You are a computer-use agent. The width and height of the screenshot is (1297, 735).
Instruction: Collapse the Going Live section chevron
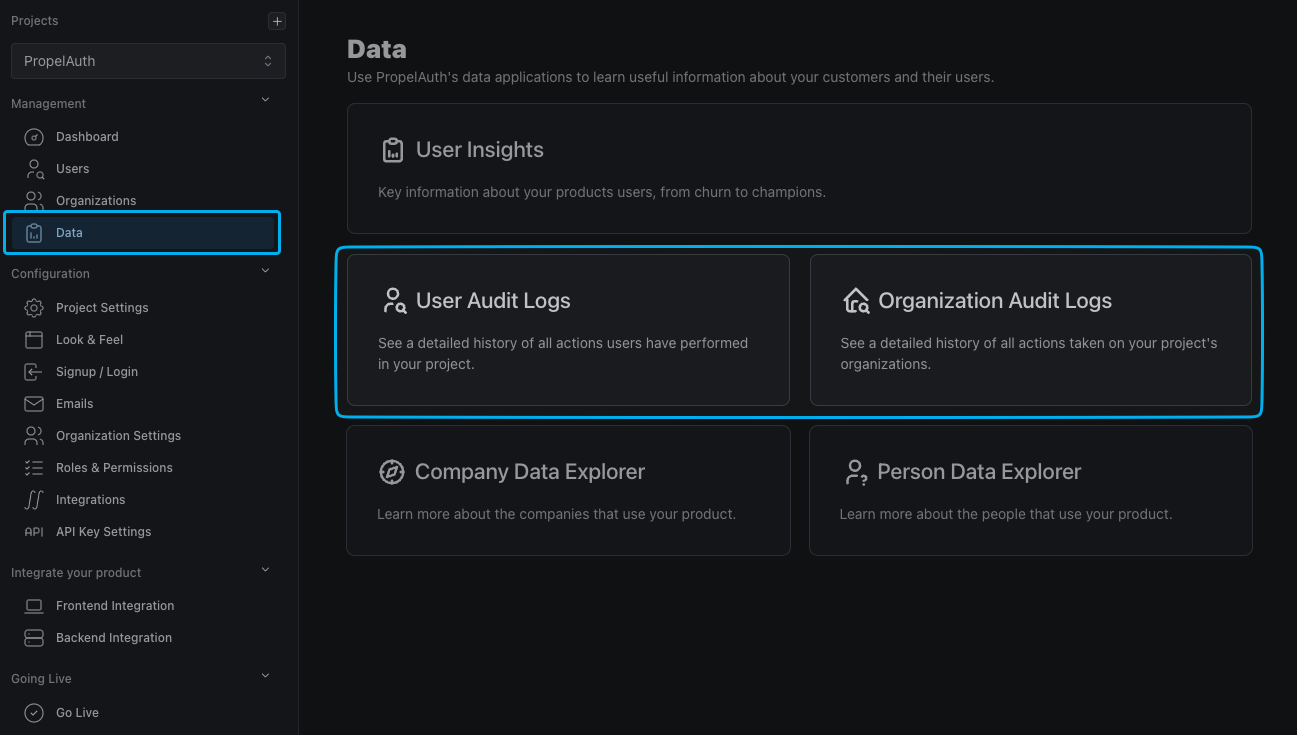click(265, 676)
